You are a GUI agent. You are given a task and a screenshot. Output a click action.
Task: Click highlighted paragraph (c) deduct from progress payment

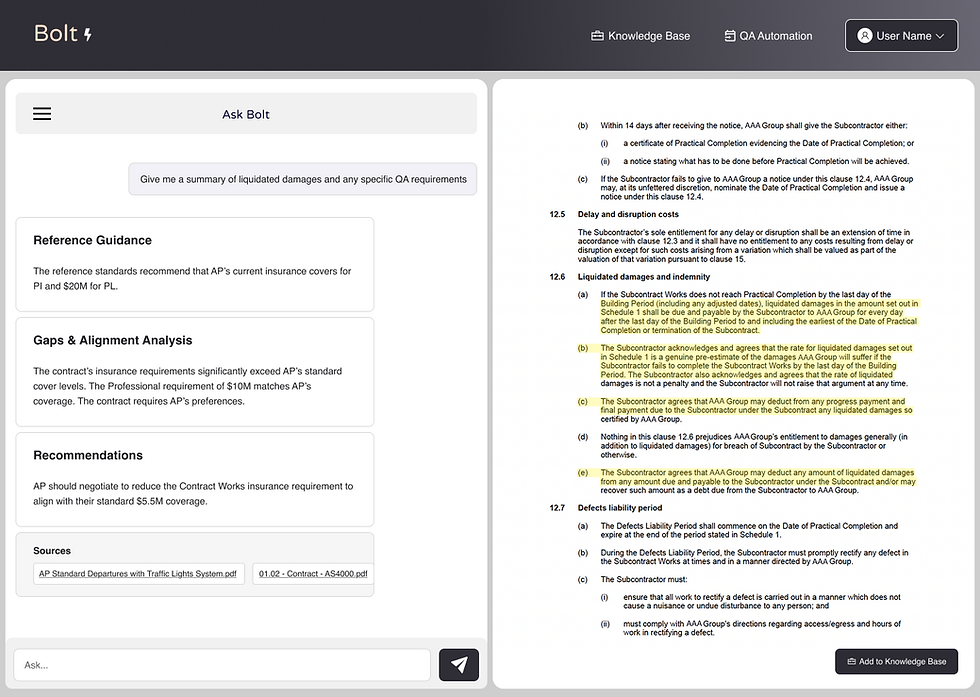[756, 411]
